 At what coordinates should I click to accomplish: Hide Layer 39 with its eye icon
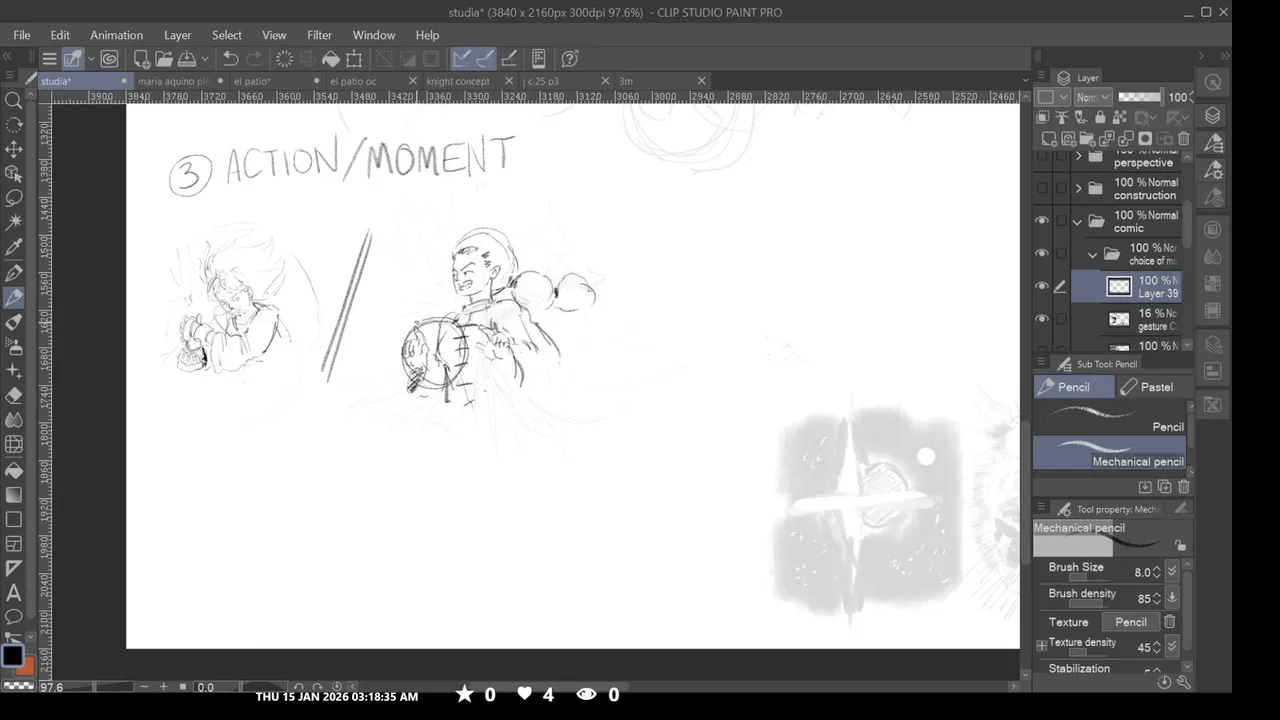click(x=1042, y=286)
